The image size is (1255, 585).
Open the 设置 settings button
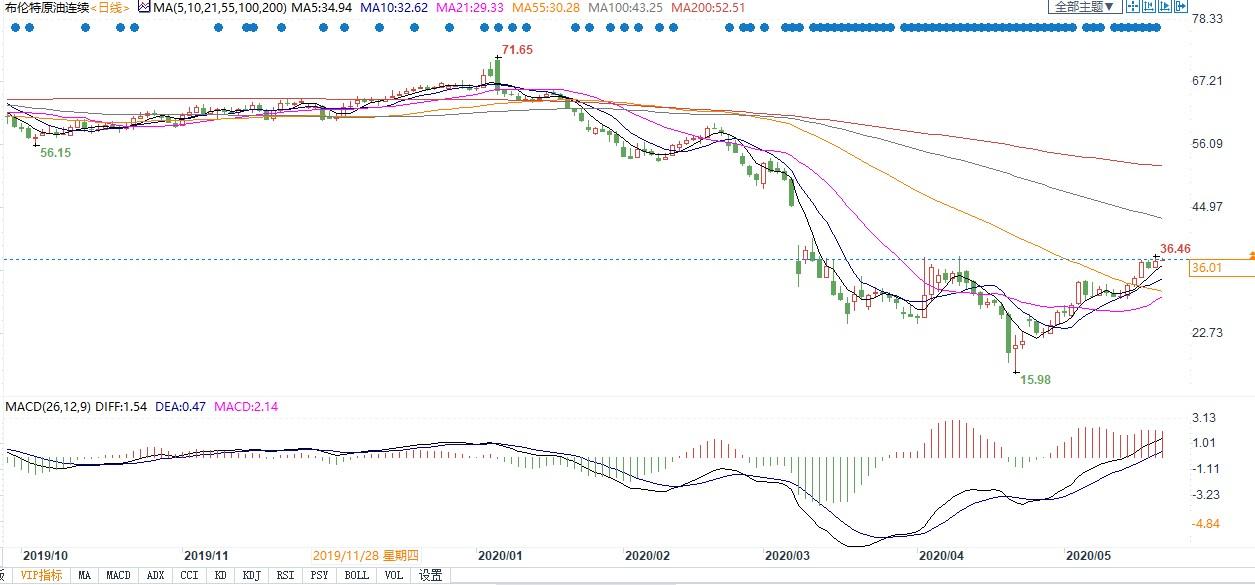tap(430, 575)
